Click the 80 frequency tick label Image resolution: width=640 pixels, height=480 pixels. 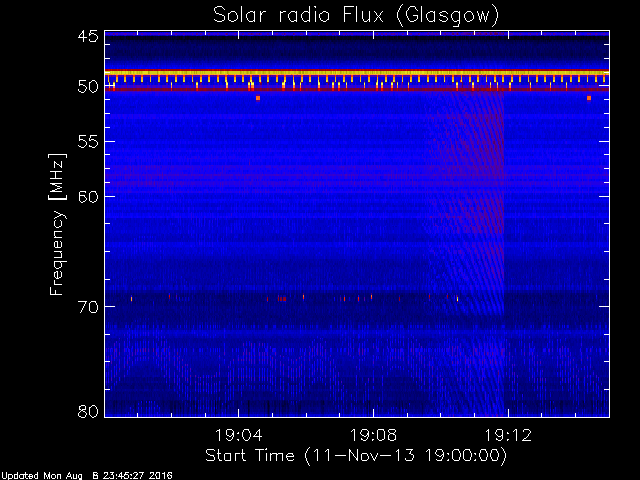(x=88, y=411)
